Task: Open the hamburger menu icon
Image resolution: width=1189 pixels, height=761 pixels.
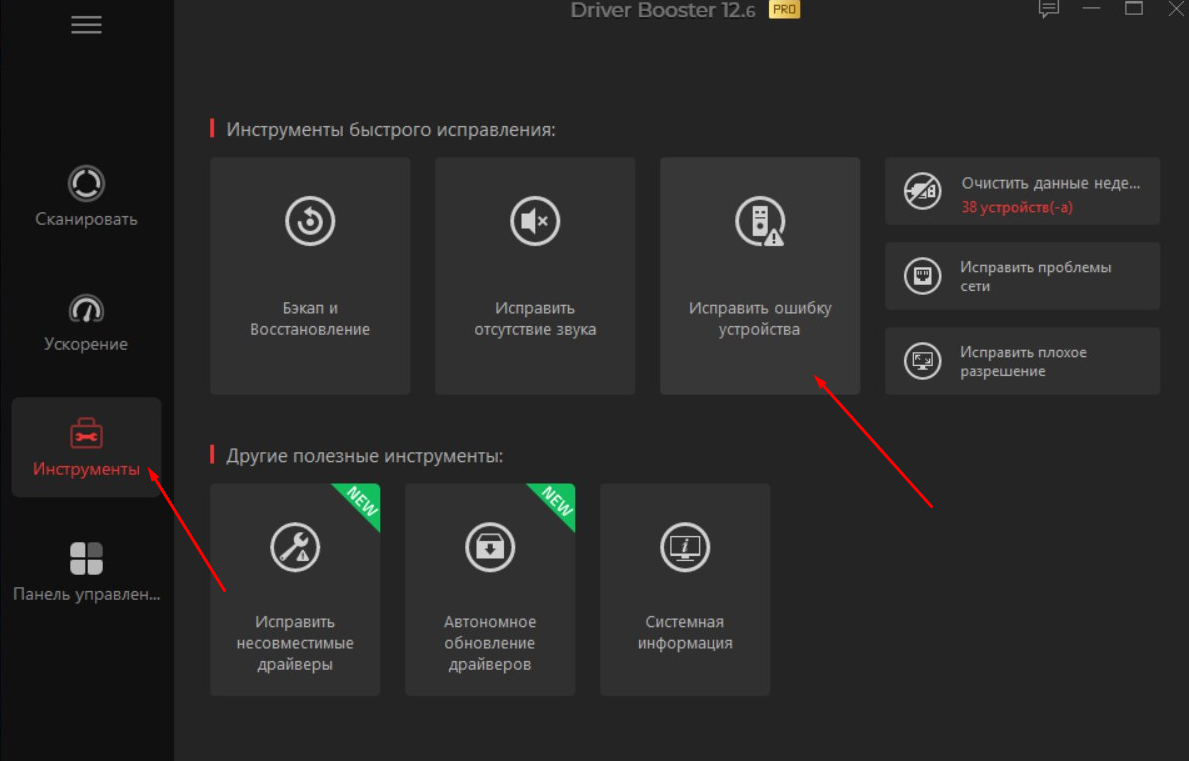Action: pos(86,25)
